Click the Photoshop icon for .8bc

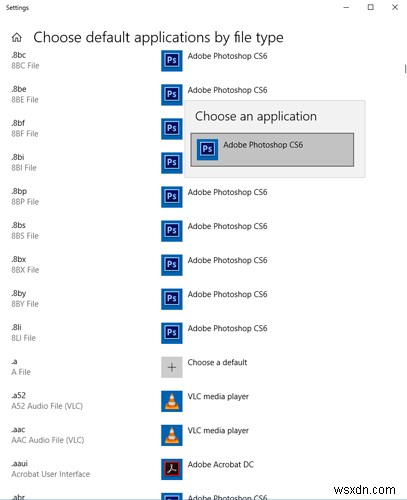point(172,61)
